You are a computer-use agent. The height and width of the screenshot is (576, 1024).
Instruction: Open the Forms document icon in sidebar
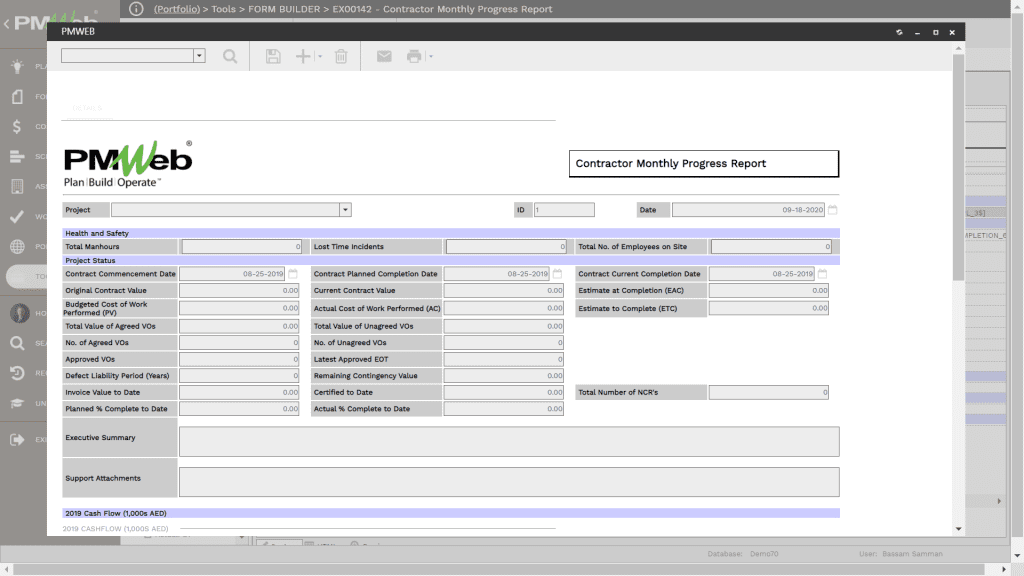coord(18,97)
